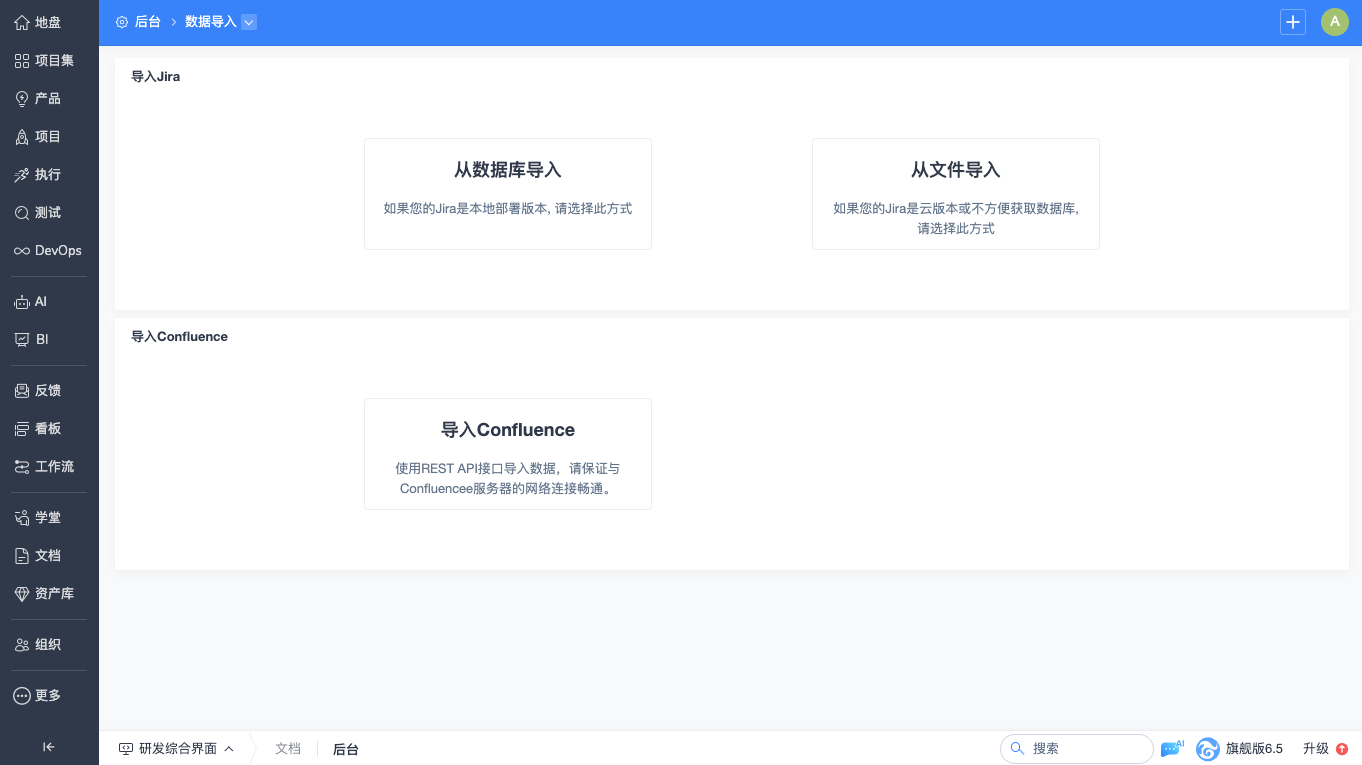This screenshot has height=765, width=1362.
Task: Expand the 数据导入 dropdown arrow
Action: pos(249,22)
